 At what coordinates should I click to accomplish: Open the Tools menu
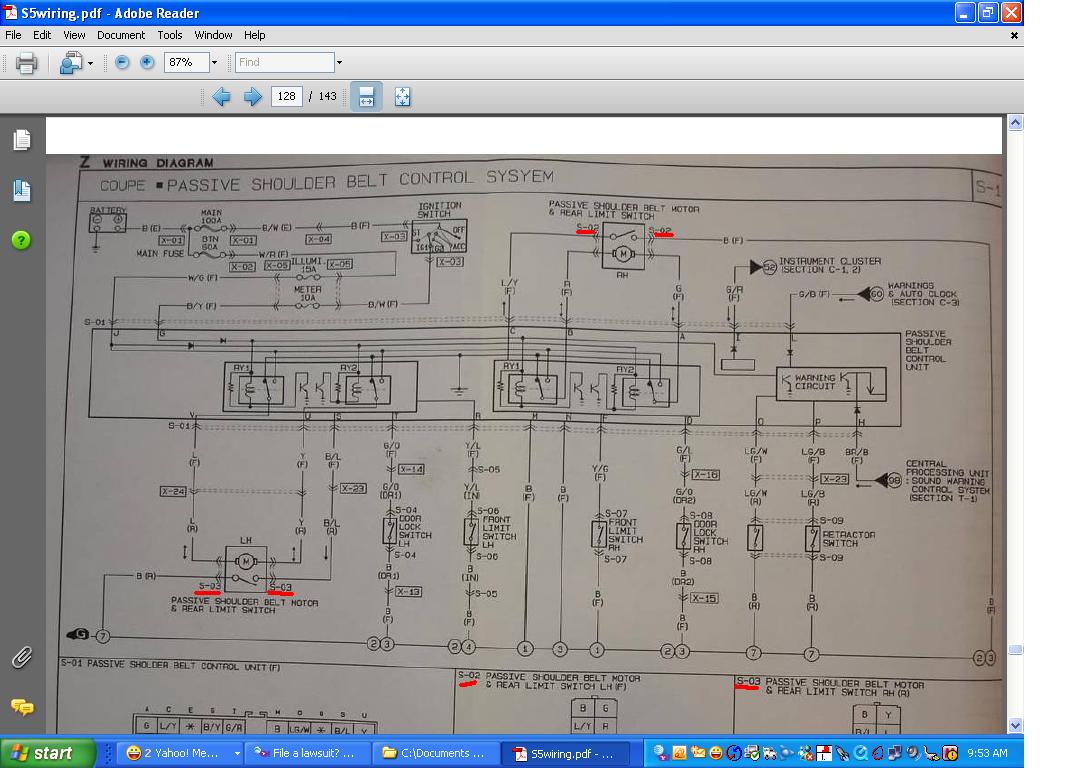(x=169, y=35)
